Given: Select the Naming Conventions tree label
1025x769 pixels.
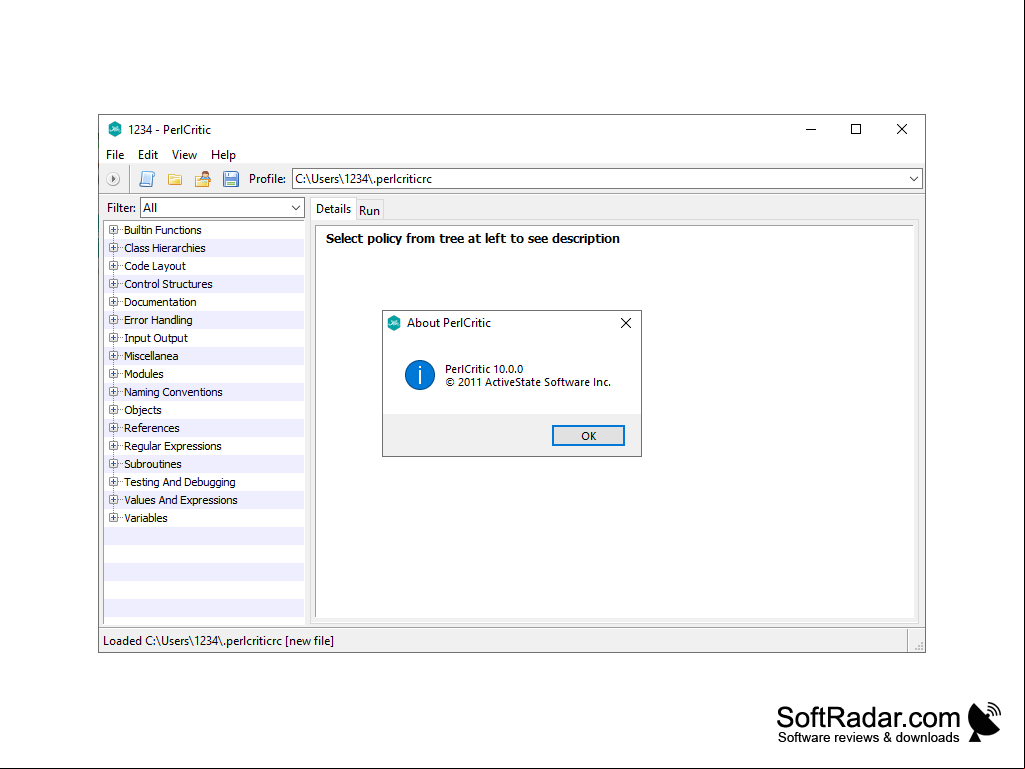Looking at the screenshot, I should (173, 392).
